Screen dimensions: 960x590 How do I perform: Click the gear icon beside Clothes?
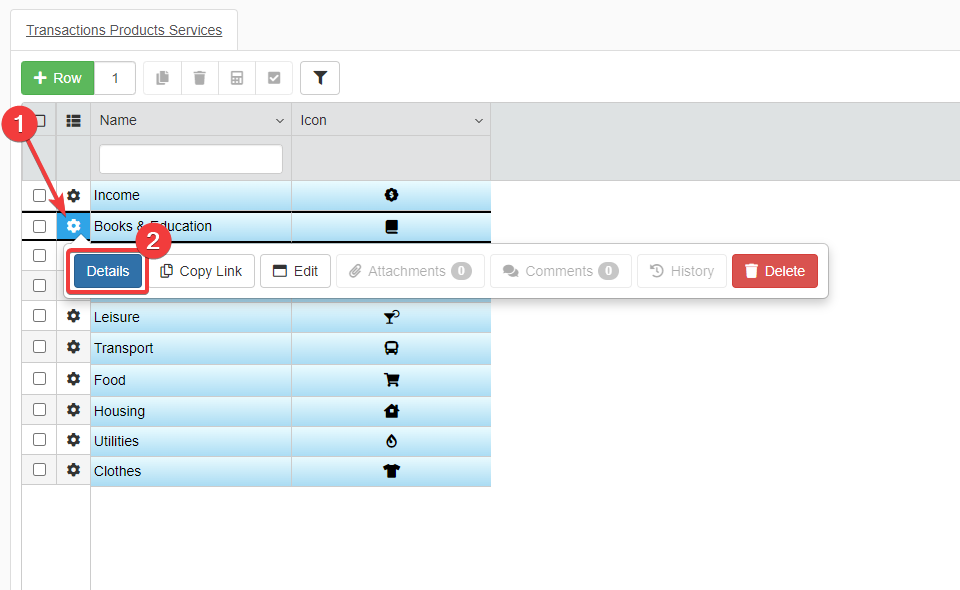pyautogui.click(x=73, y=470)
